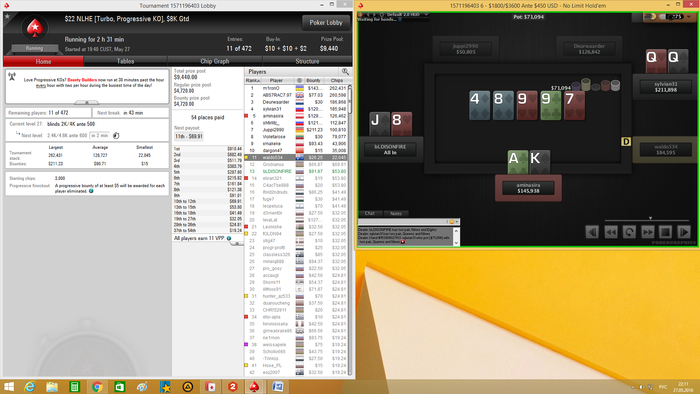This screenshot has height=394, width=700.
Task: Click the Poker Lobby button
Action: click(x=326, y=22)
